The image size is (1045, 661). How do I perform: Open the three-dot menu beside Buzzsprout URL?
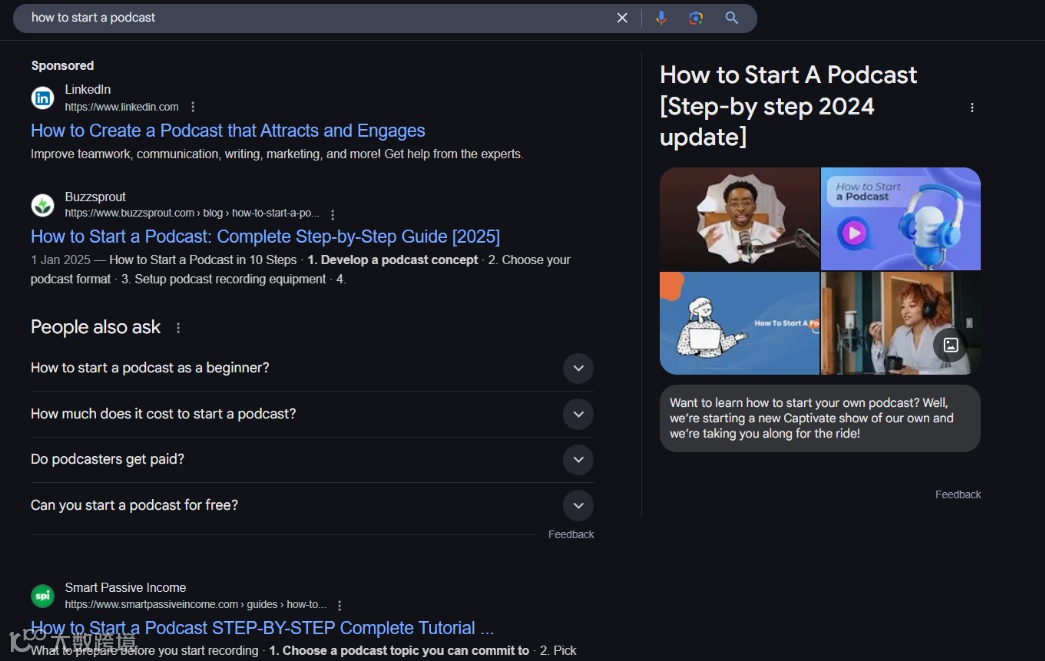(333, 214)
